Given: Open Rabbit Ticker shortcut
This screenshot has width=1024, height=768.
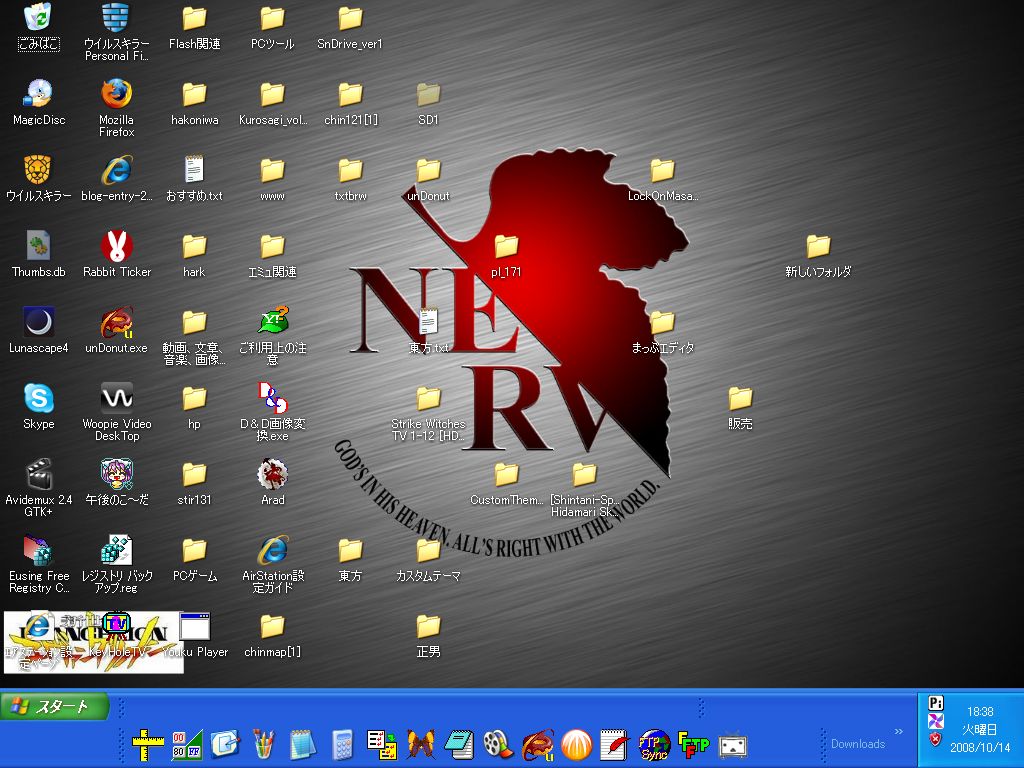Looking at the screenshot, I should tap(117, 247).
